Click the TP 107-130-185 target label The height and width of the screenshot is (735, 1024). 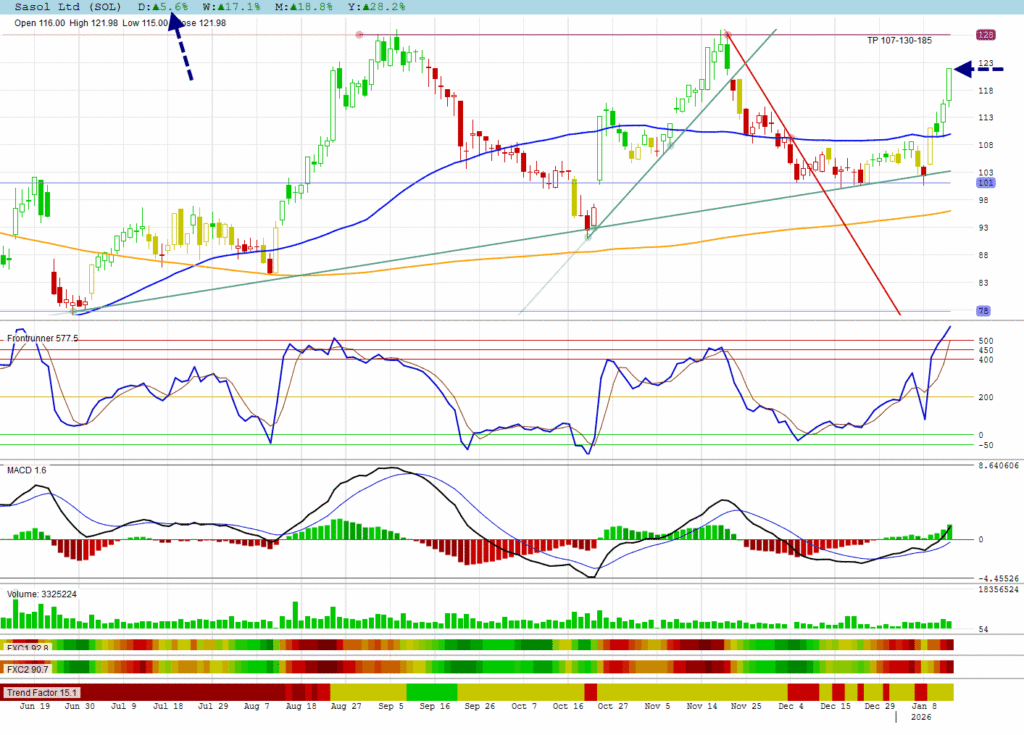tap(899, 40)
